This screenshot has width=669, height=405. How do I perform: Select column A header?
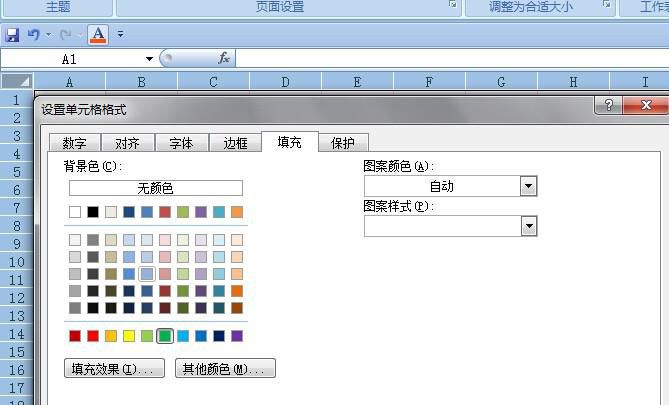click(70, 81)
